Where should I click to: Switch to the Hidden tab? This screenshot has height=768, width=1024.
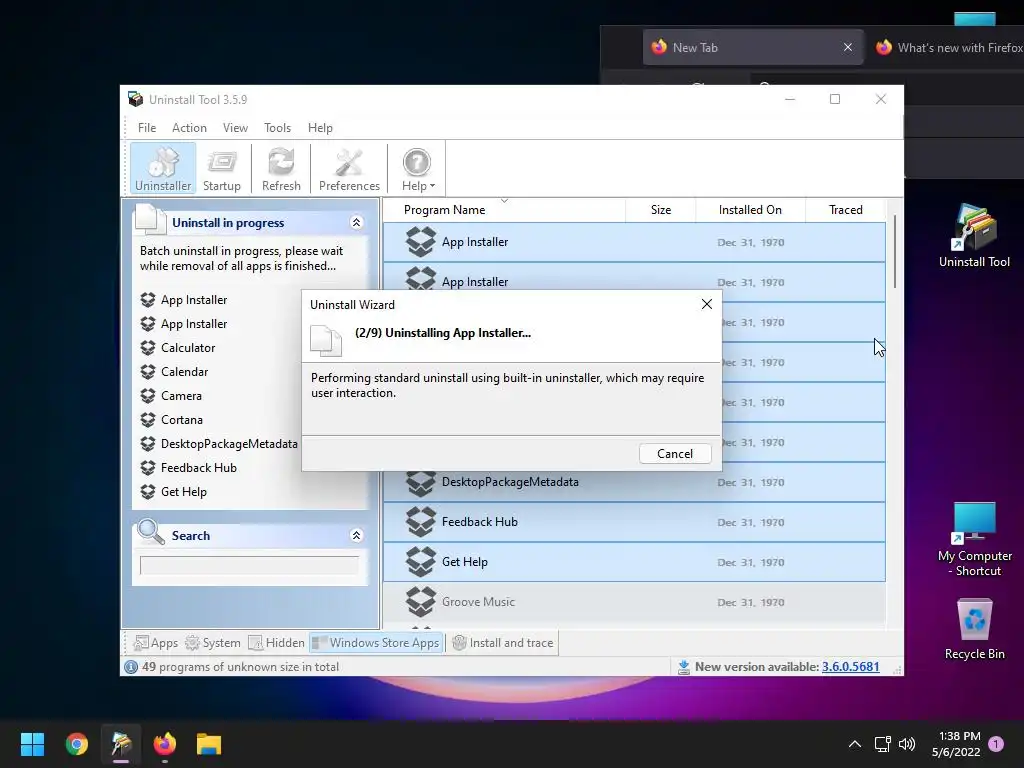click(x=276, y=643)
